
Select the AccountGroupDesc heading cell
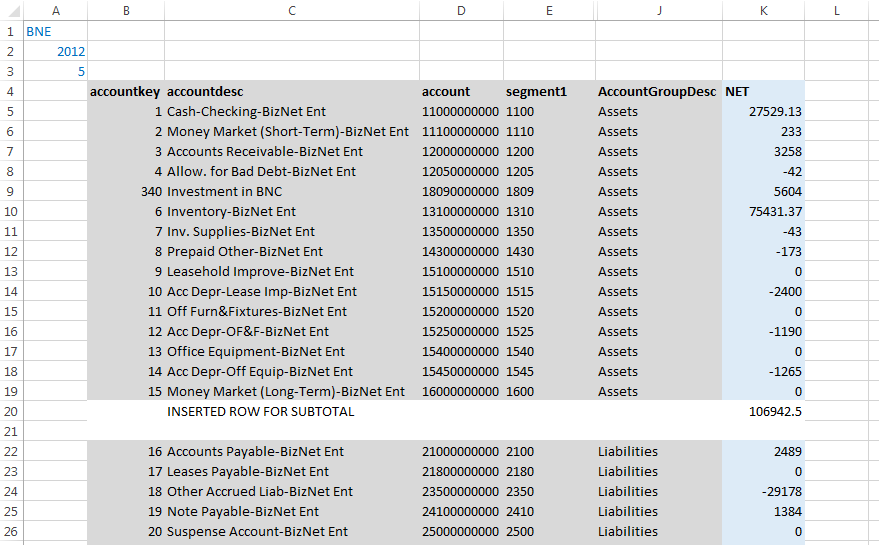coord(658,91)
